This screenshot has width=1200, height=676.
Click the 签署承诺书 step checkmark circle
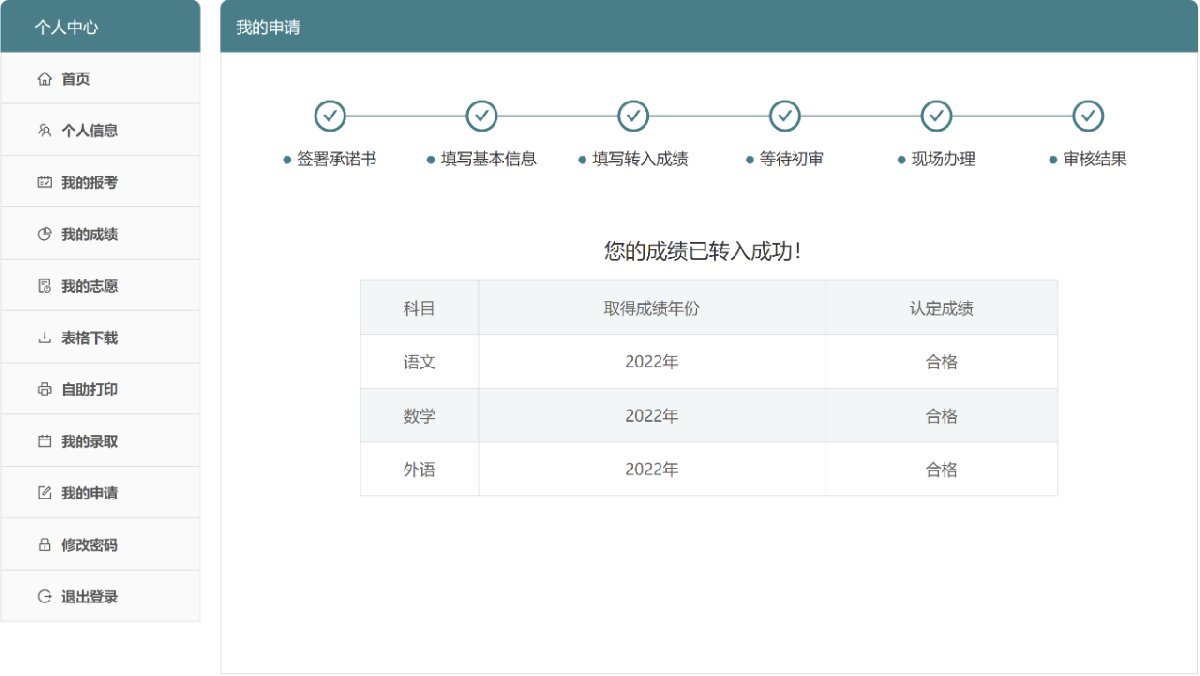pyautogui.click(x=330, y=116)
